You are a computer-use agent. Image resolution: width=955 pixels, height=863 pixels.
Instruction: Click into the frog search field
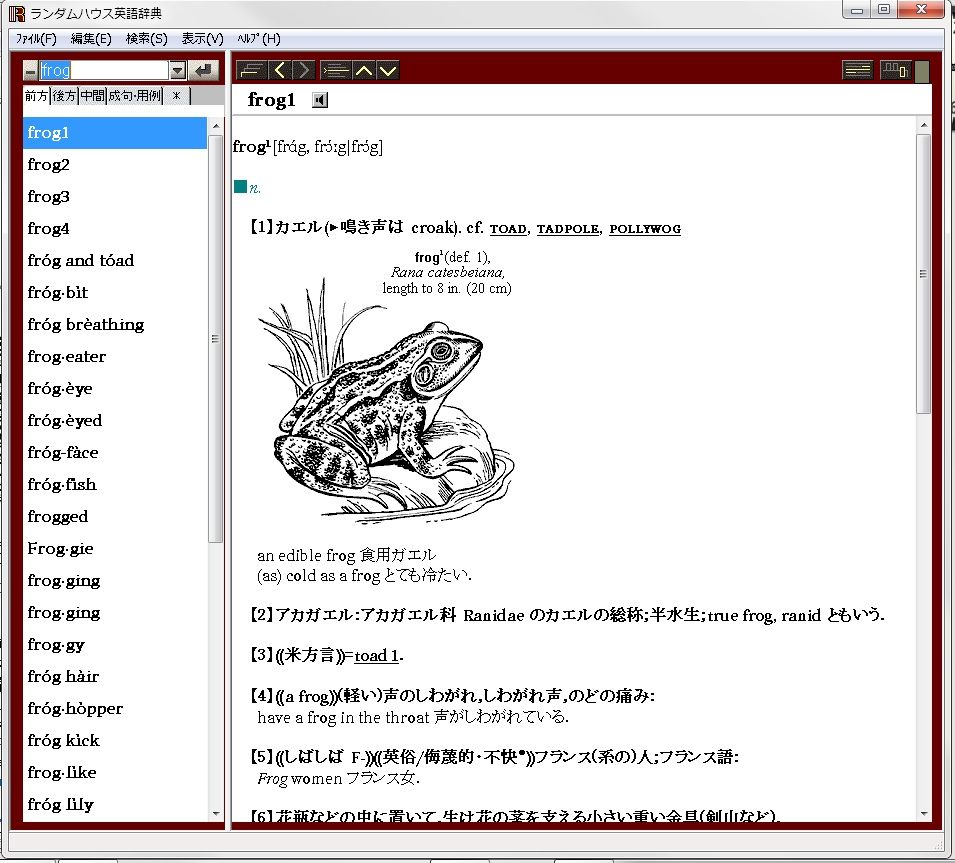104,71
